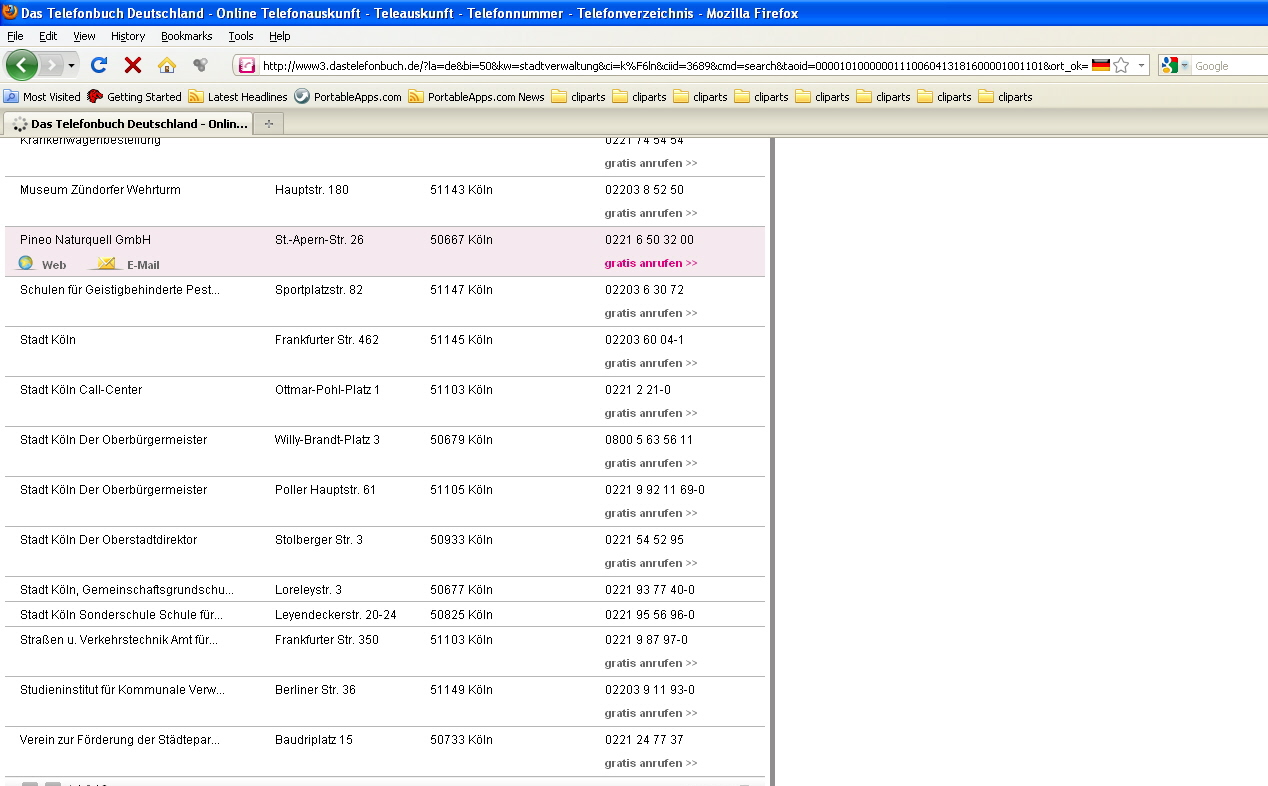Image resolution: width=1268 pixels, height=786 pixels.
Task: Go to the Home page icon
Action: point(166,65)
